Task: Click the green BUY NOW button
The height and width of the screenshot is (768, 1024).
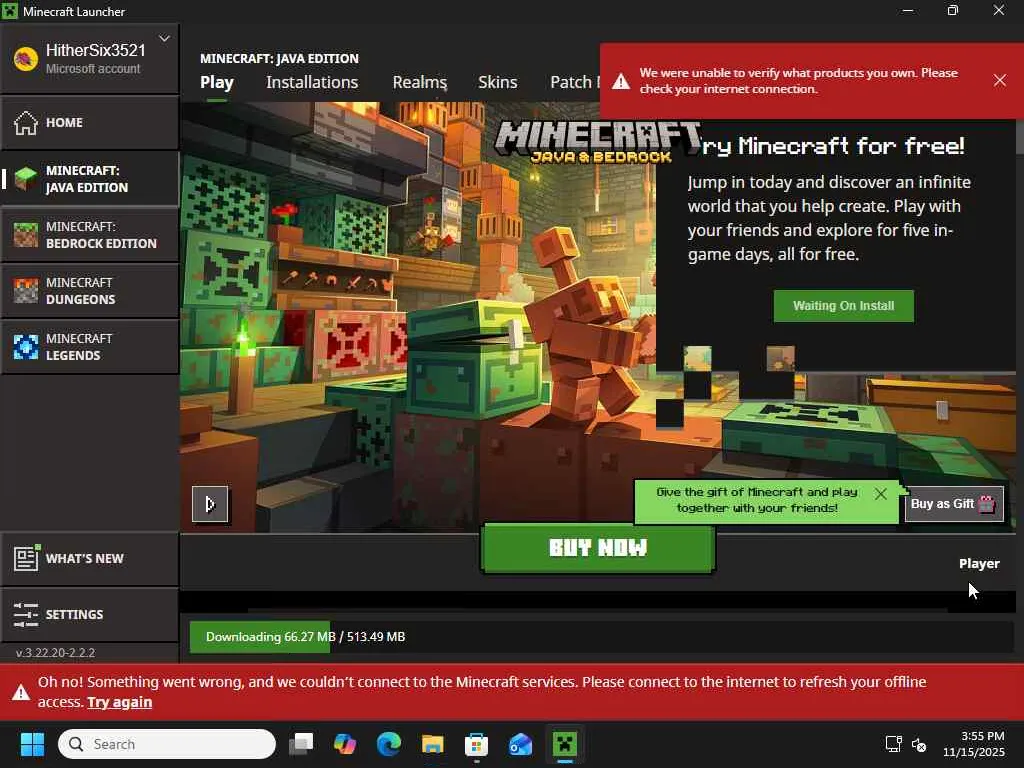Action: click(x=598, y=548)
